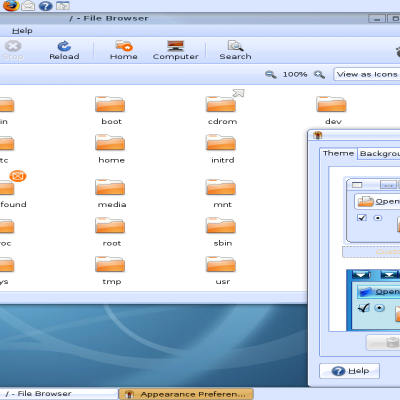Image resolution: width=400 pixels, height=400 pixels.
Task: Toggle checkbox in the light theme preview
Action: [x=362, y=218]
